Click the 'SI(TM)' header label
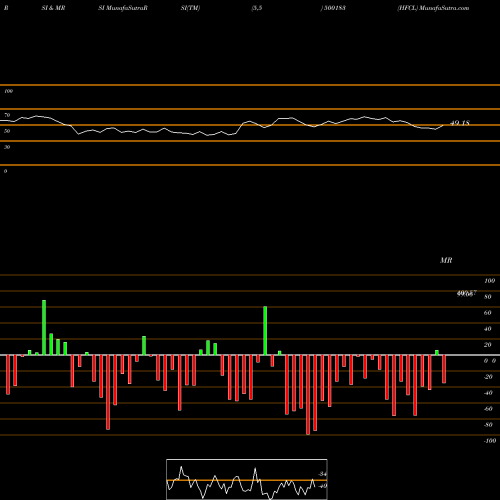The width and height of the screenshot is (500, 500). pos(190,8)
